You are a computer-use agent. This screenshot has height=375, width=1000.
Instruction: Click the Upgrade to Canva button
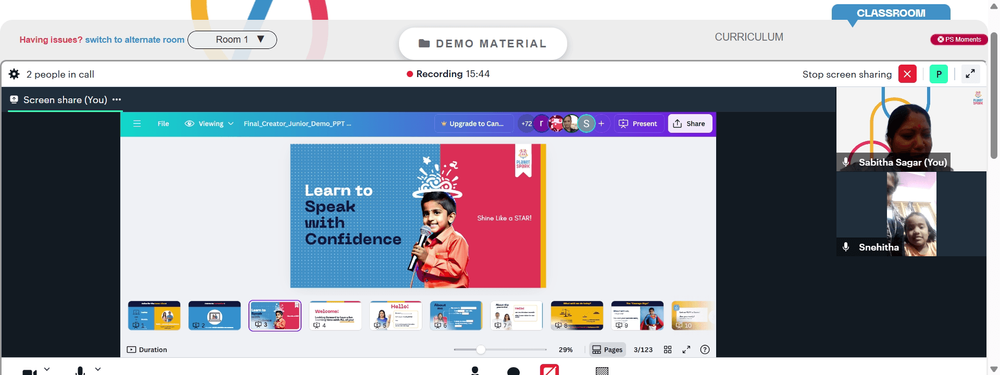point(474,124)
